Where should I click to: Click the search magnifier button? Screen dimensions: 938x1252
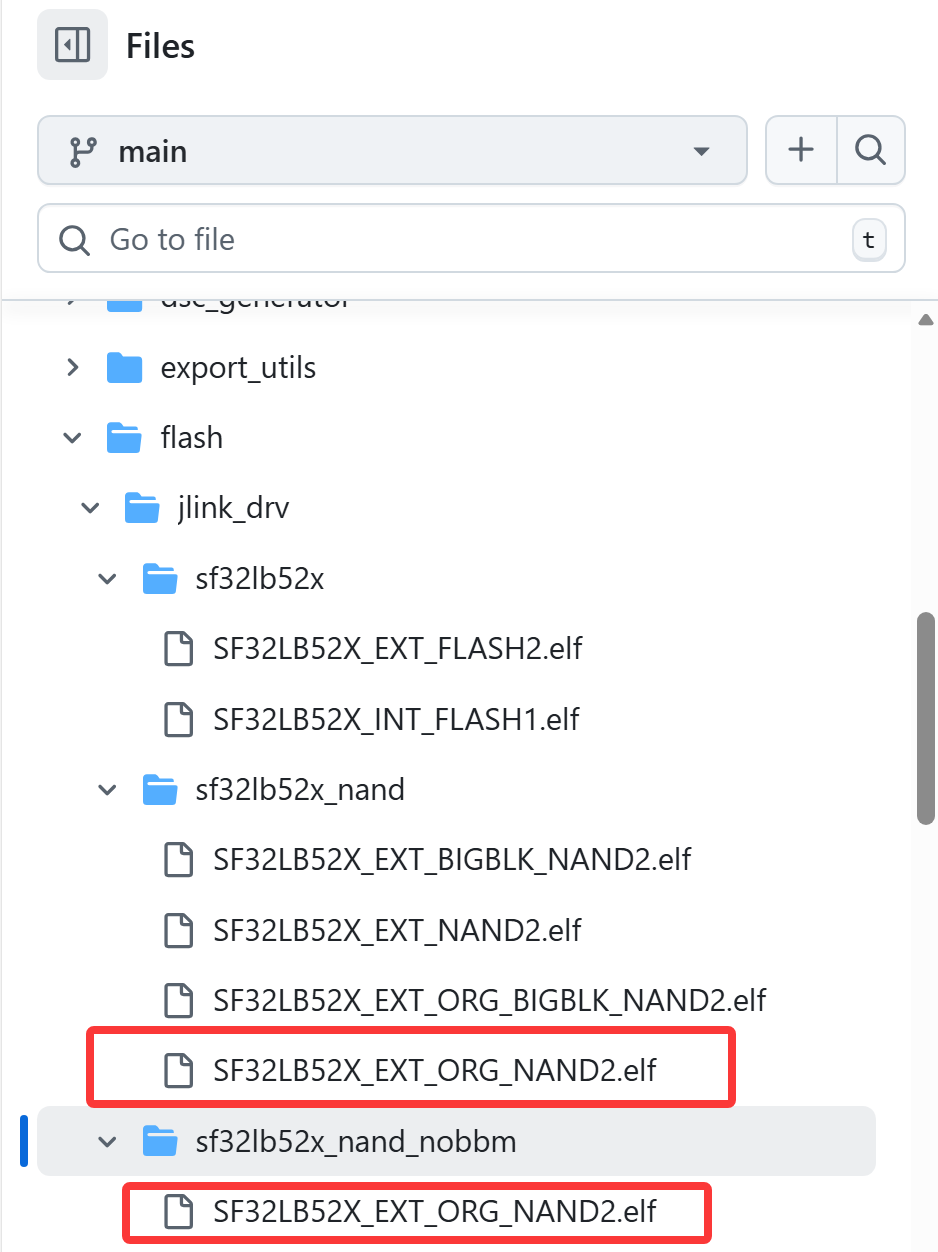click(870, 151)
